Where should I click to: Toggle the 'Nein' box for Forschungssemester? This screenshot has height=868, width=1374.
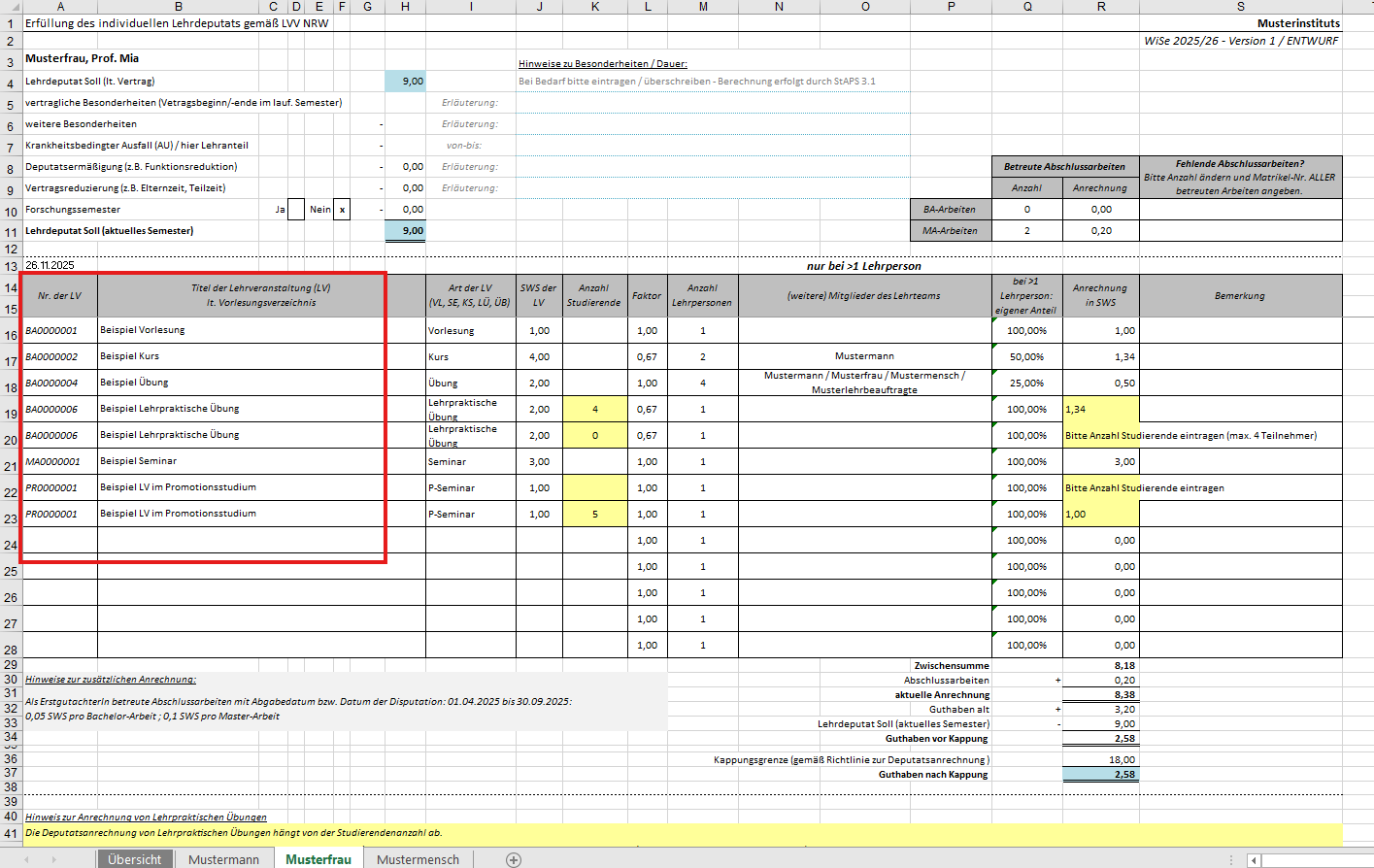342,209
